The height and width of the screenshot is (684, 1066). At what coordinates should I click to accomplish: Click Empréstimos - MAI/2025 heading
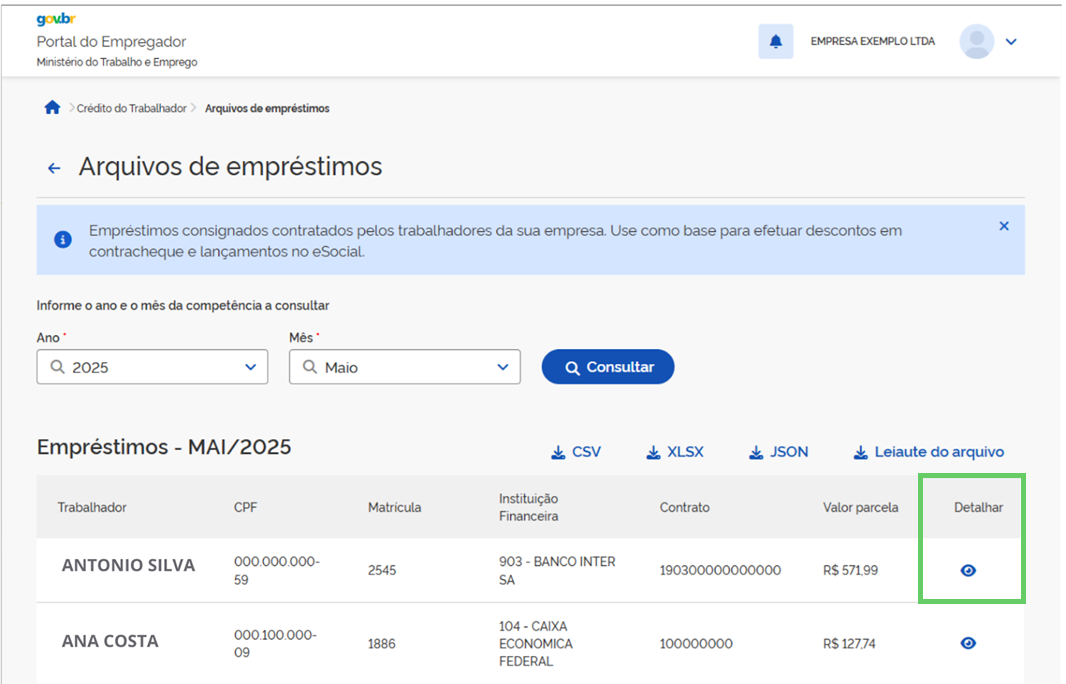tap(164, 447)
